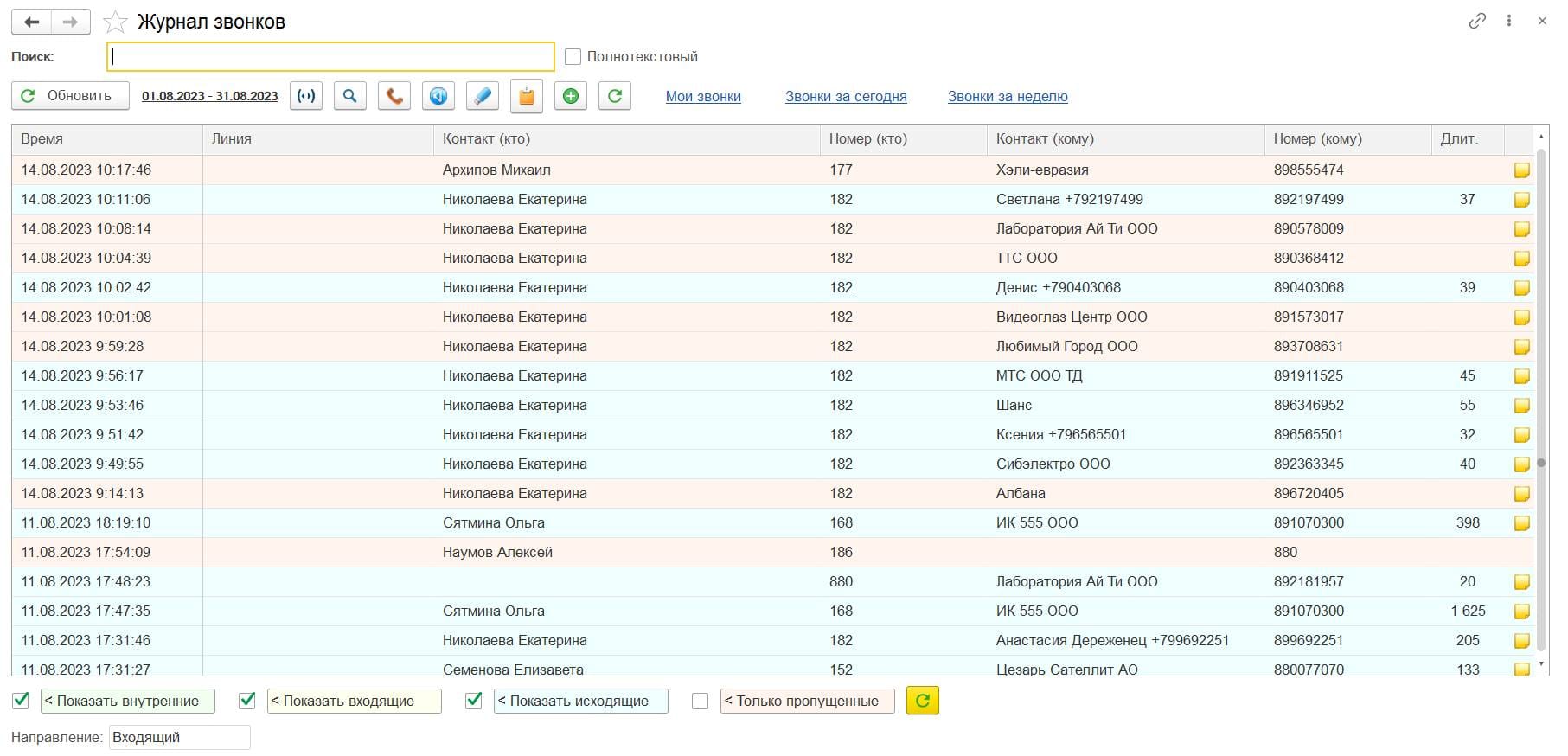
Task: Check the Только пропущенные checkbox
Action: pyautogui.click(x=701, y=701)
